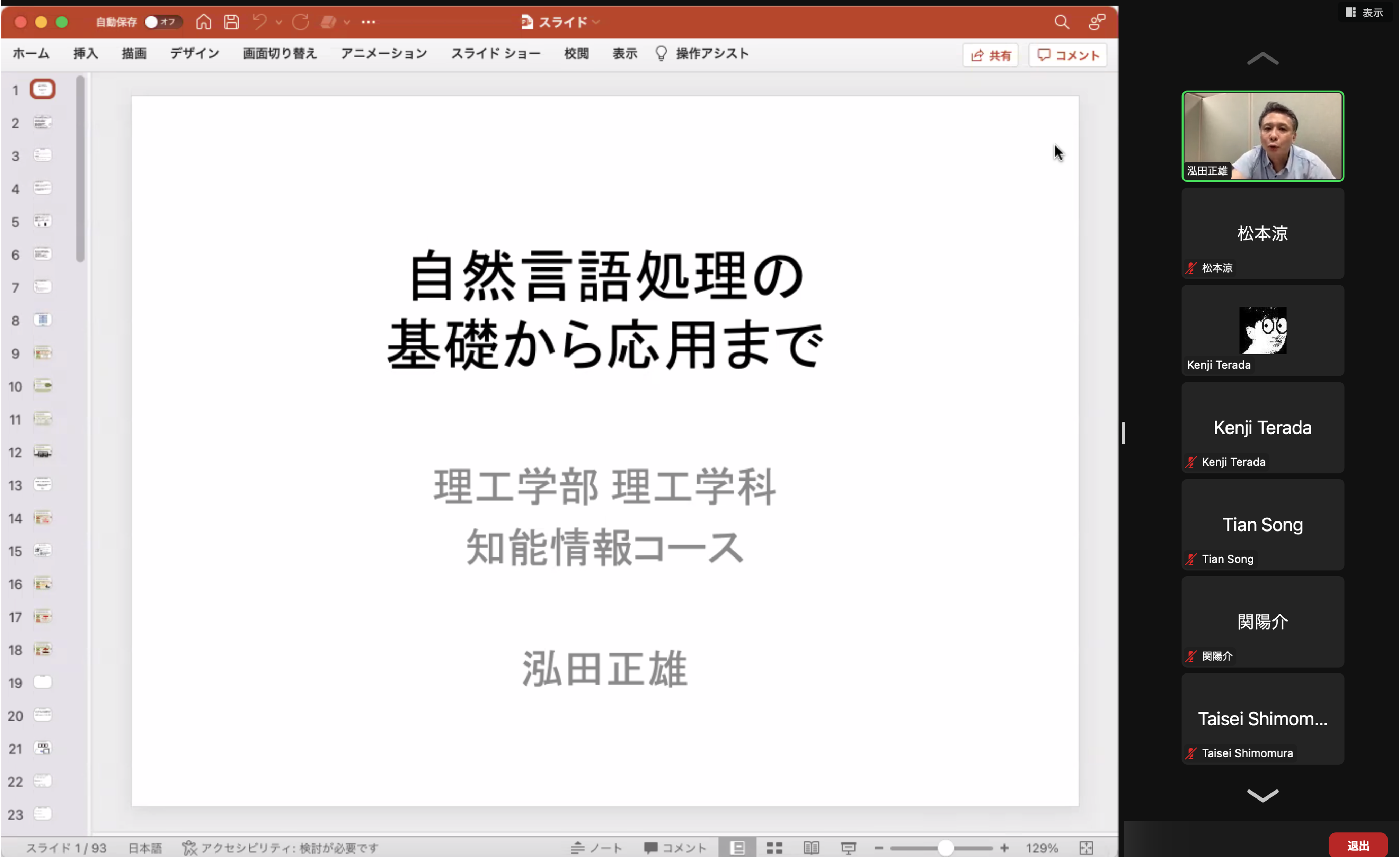
Task: Click the Save icon in the toolbar
Action: click(x=231, y=21)
